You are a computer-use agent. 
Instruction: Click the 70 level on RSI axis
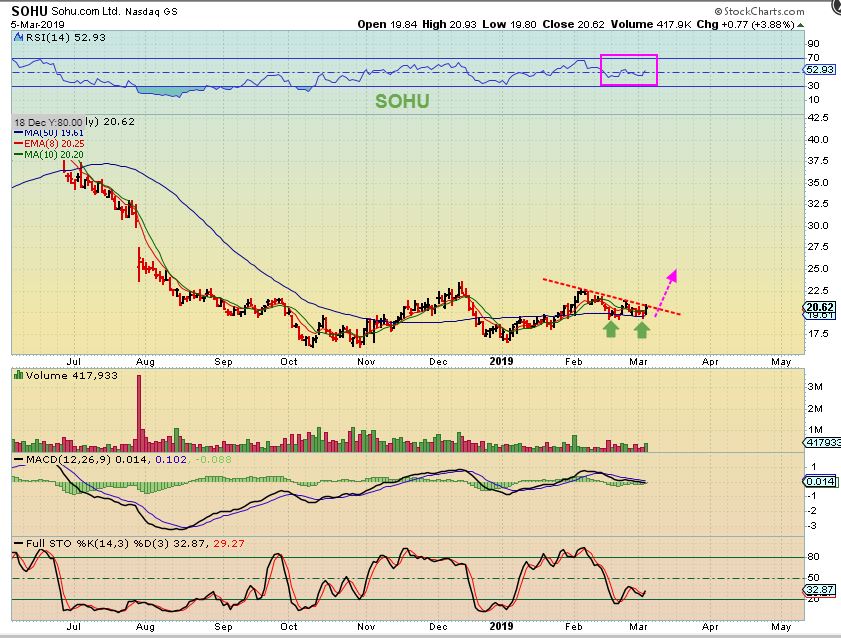click(813, 57)
